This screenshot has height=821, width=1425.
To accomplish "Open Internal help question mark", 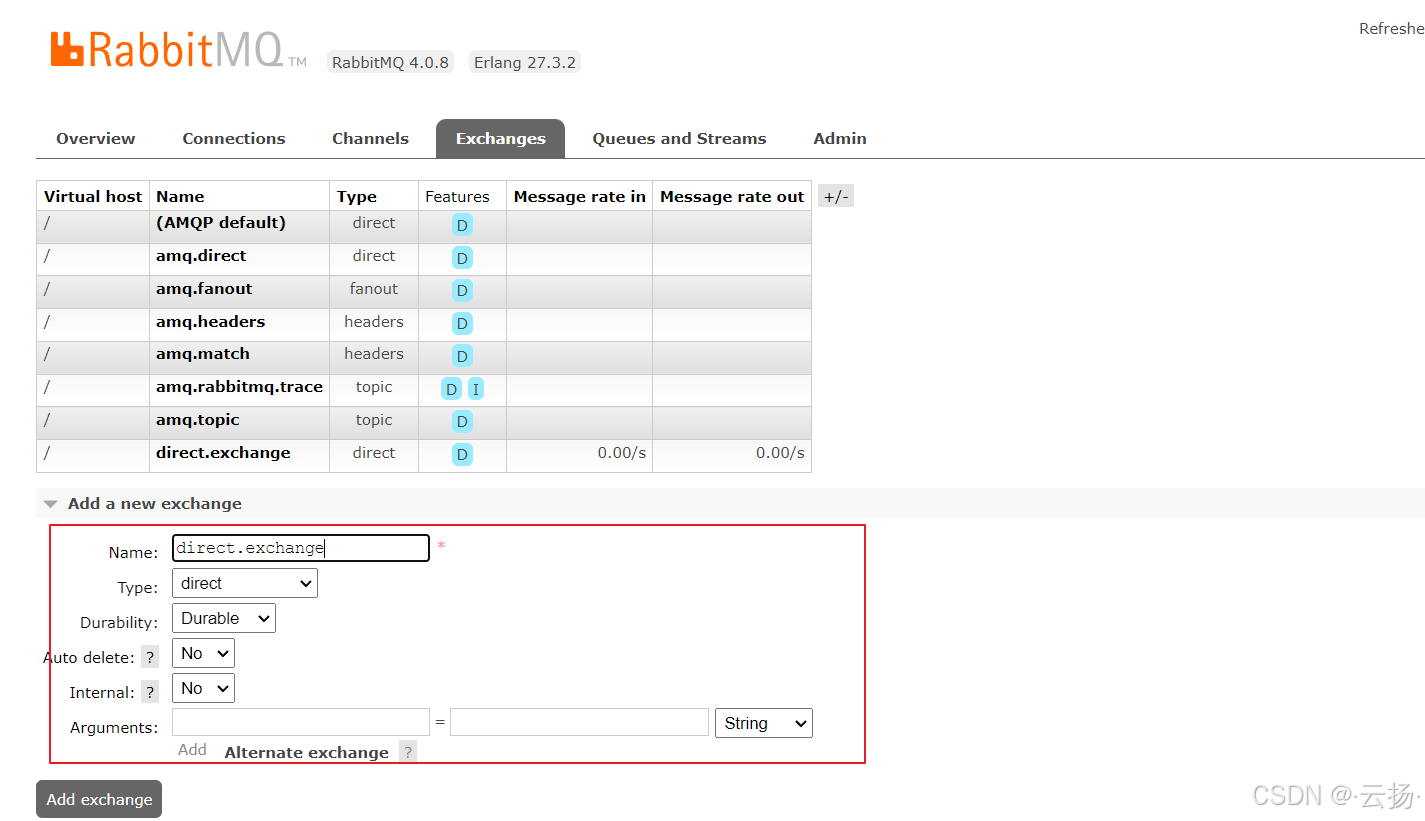I will (x=150, y=692).
